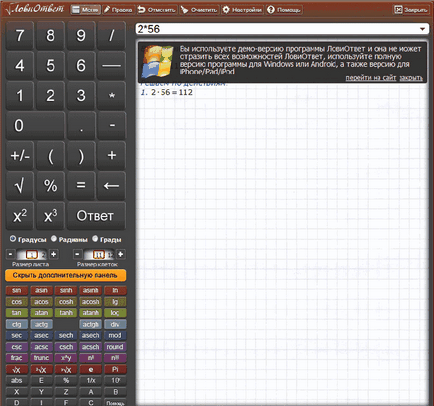This screenshot has height=406, width=434.
Task: Increase sheet size with plus stepper
Action: pos(53,254)
